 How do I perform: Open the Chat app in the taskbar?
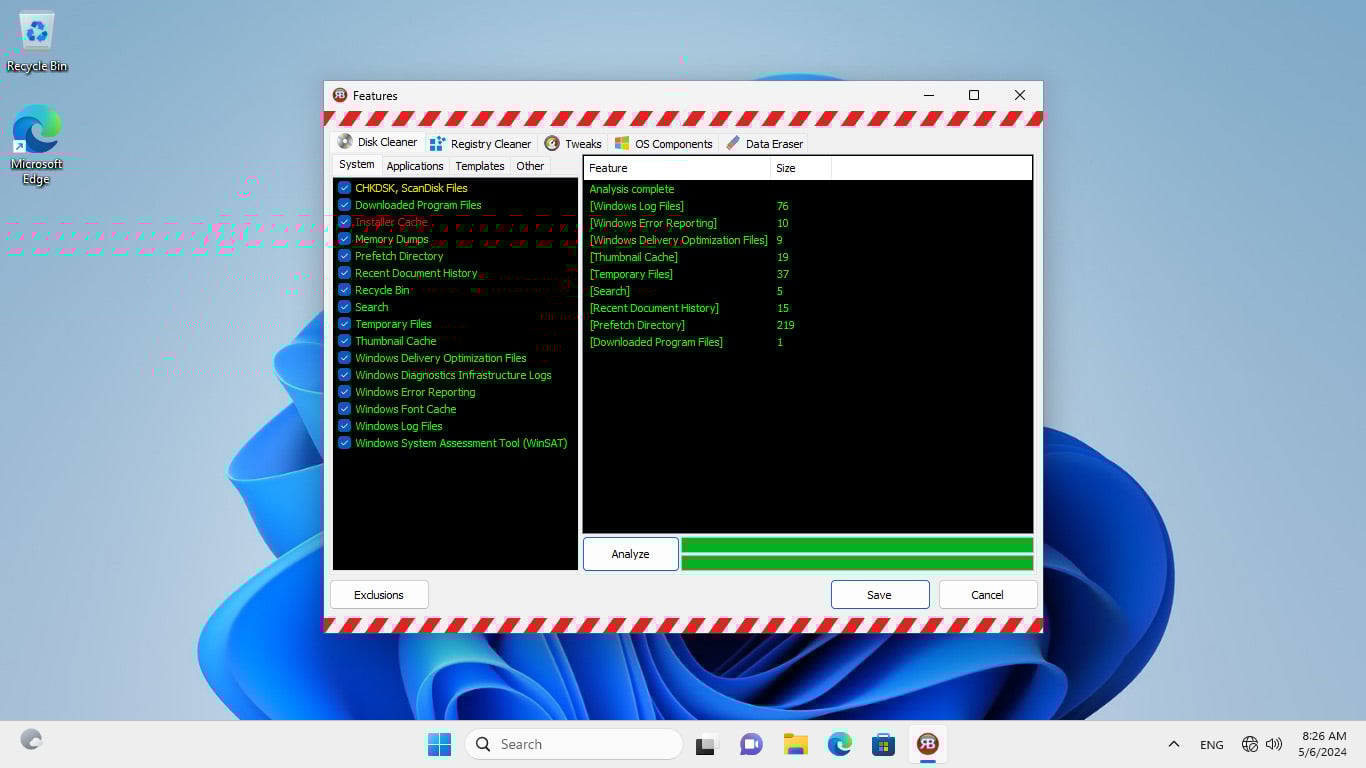[751, 744]
